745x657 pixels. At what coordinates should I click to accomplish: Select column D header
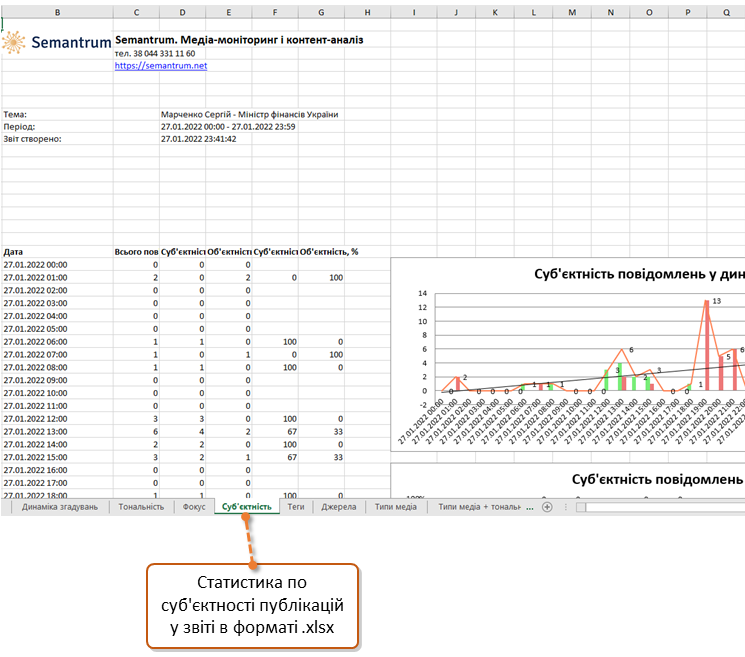tap(182, 12)
